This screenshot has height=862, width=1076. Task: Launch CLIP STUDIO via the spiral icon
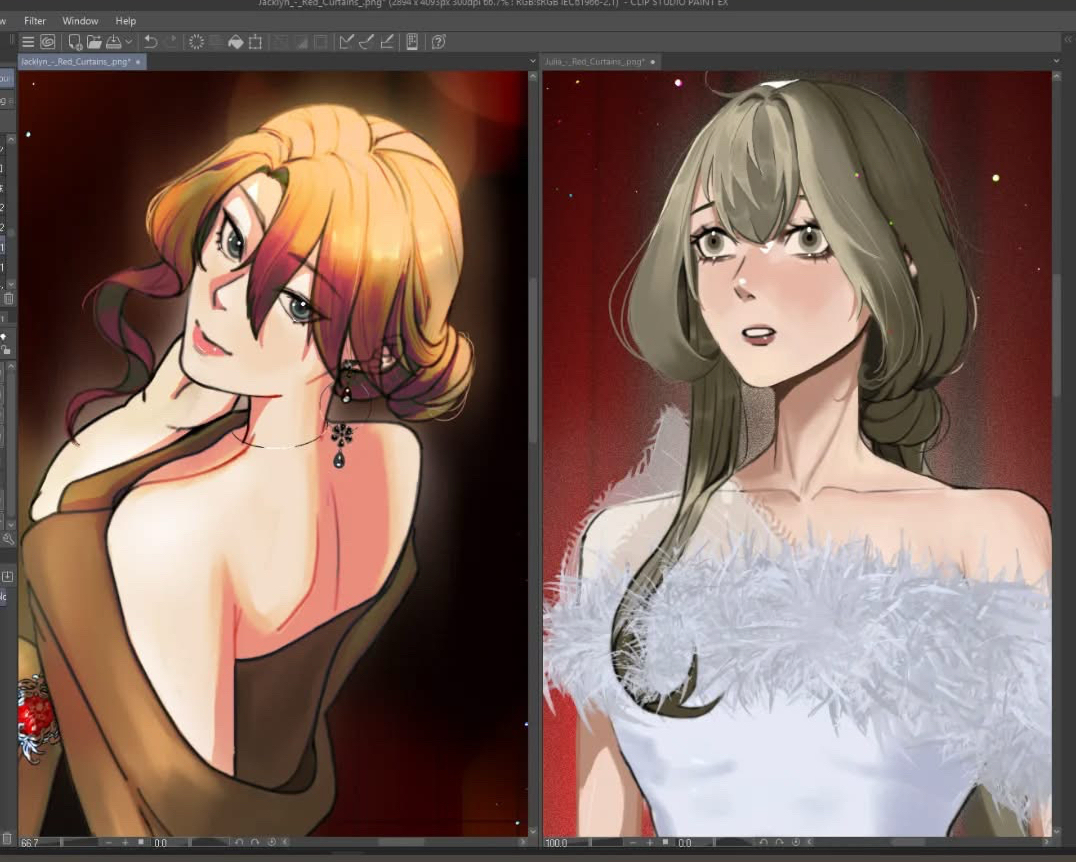47,42
